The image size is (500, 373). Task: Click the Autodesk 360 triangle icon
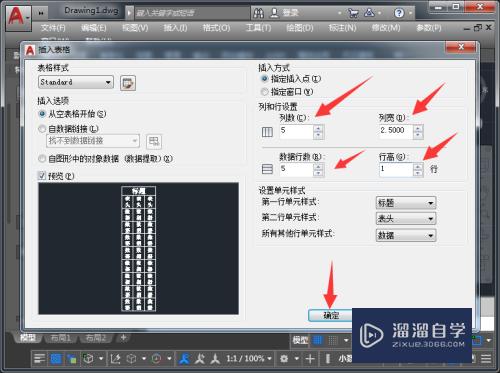pos(369,13)
